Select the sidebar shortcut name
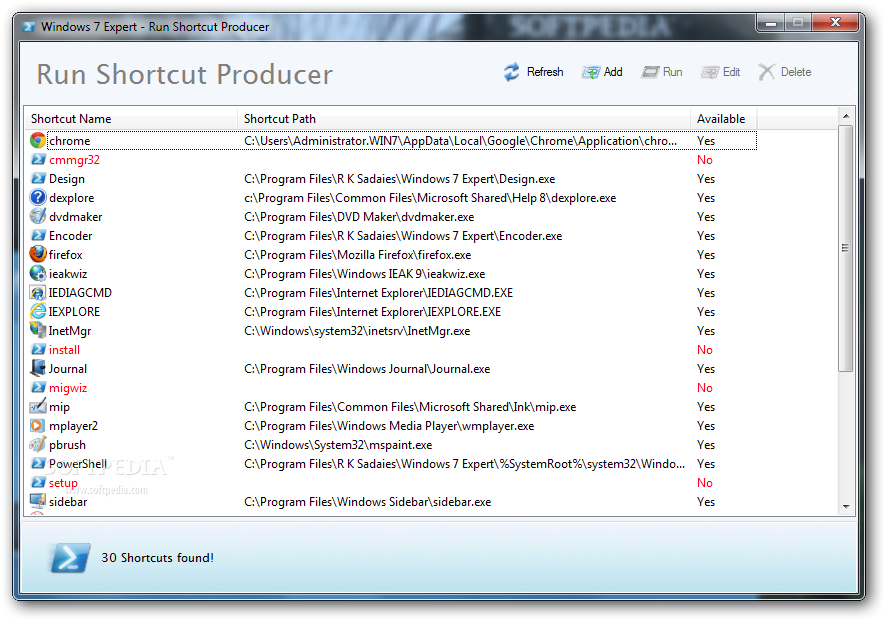 tap(68, 502)
